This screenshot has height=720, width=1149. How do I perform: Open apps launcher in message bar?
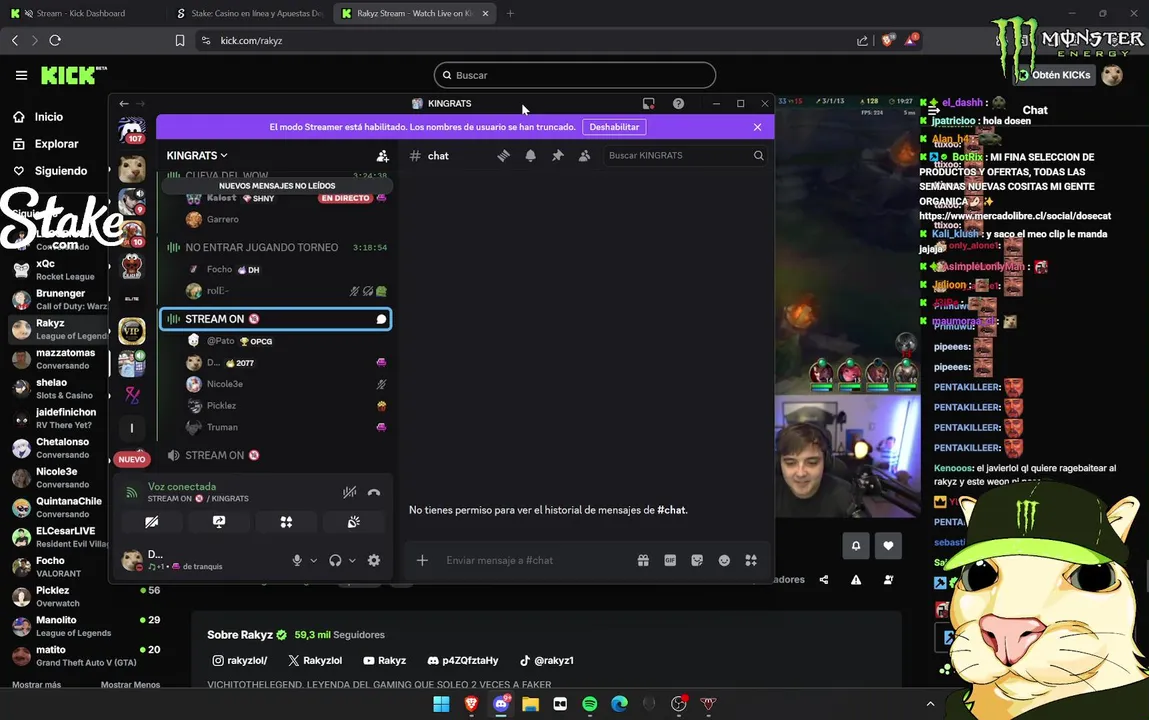[x=751, y=560]
